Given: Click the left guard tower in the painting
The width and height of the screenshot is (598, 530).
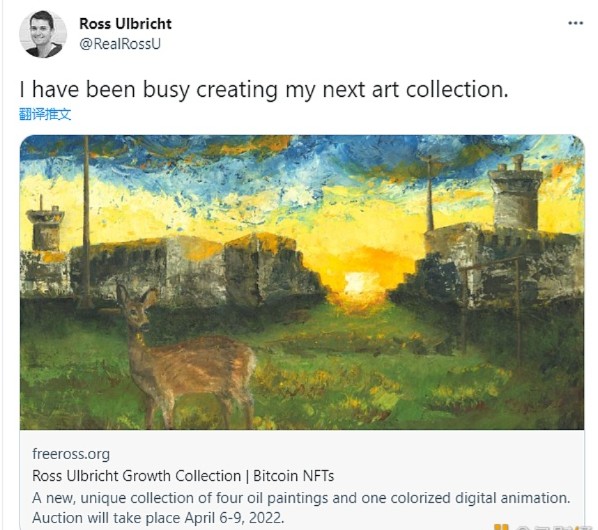Looking at the screenshot, I should (45, 225).
